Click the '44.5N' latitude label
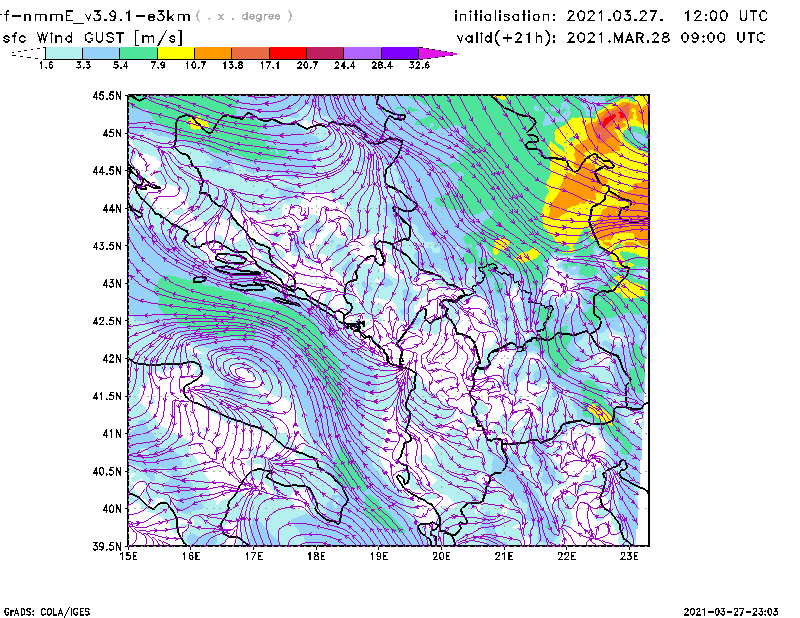Image resolution: width=800 pixels, height=618 pixels. [x=107, y=170]
